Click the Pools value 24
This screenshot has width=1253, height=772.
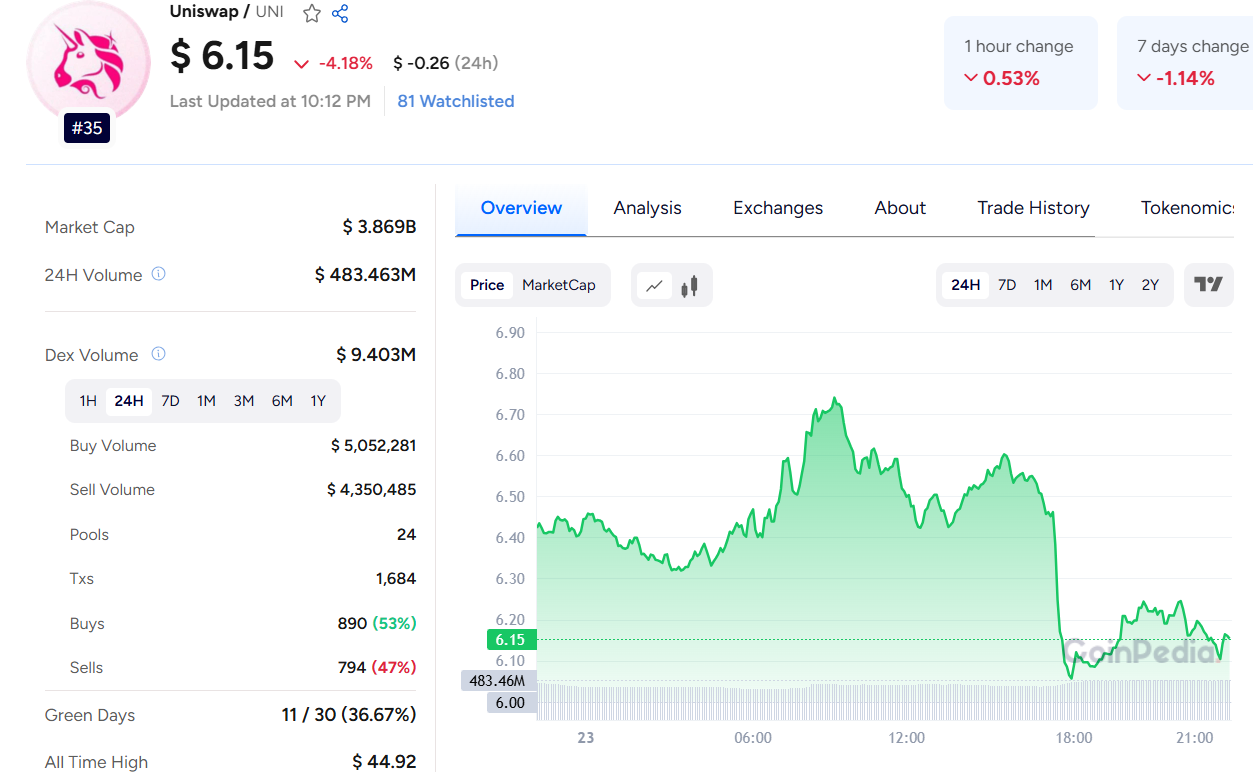point(406,534)
